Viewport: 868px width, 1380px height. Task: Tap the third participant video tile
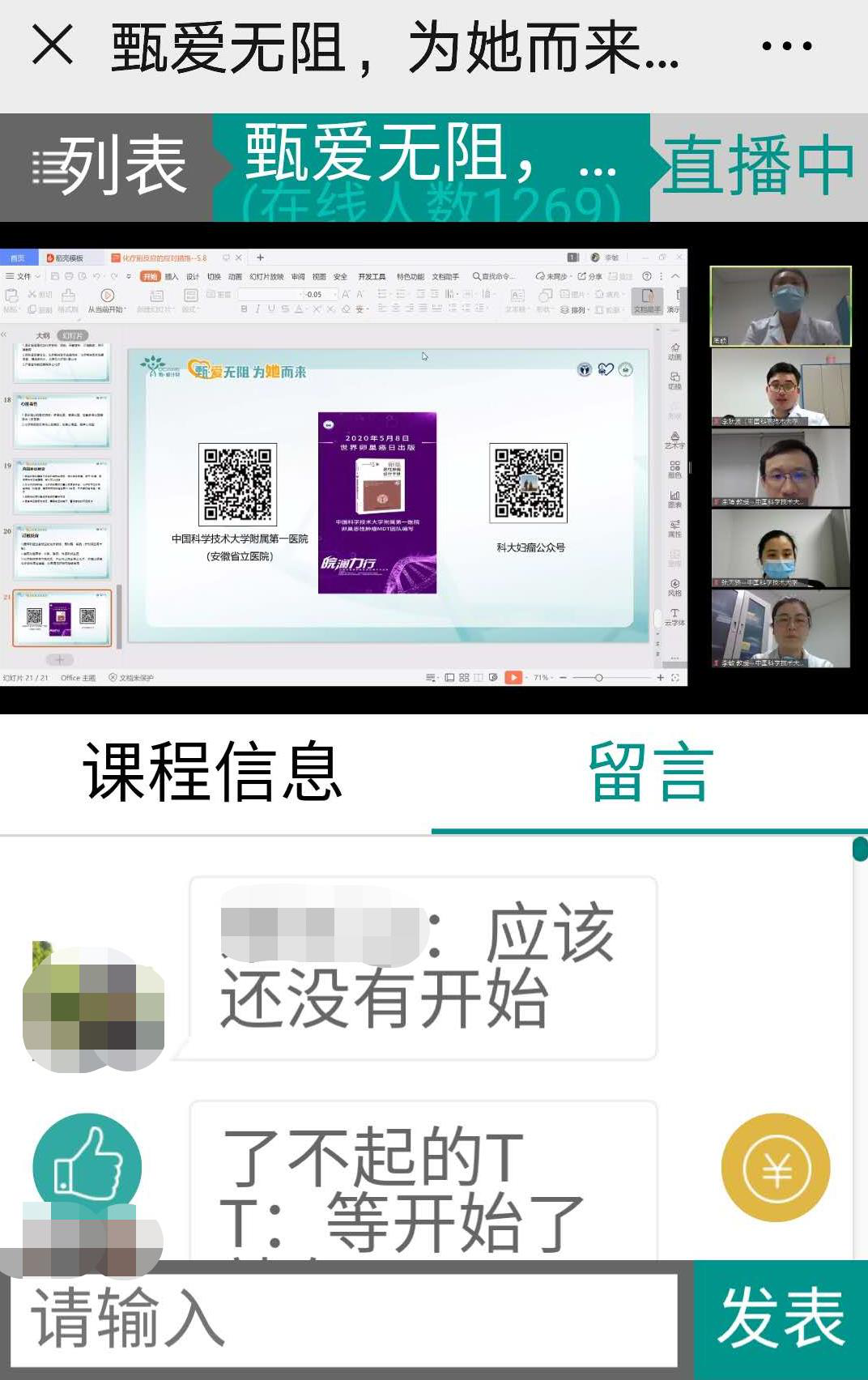tap(781, 467)
